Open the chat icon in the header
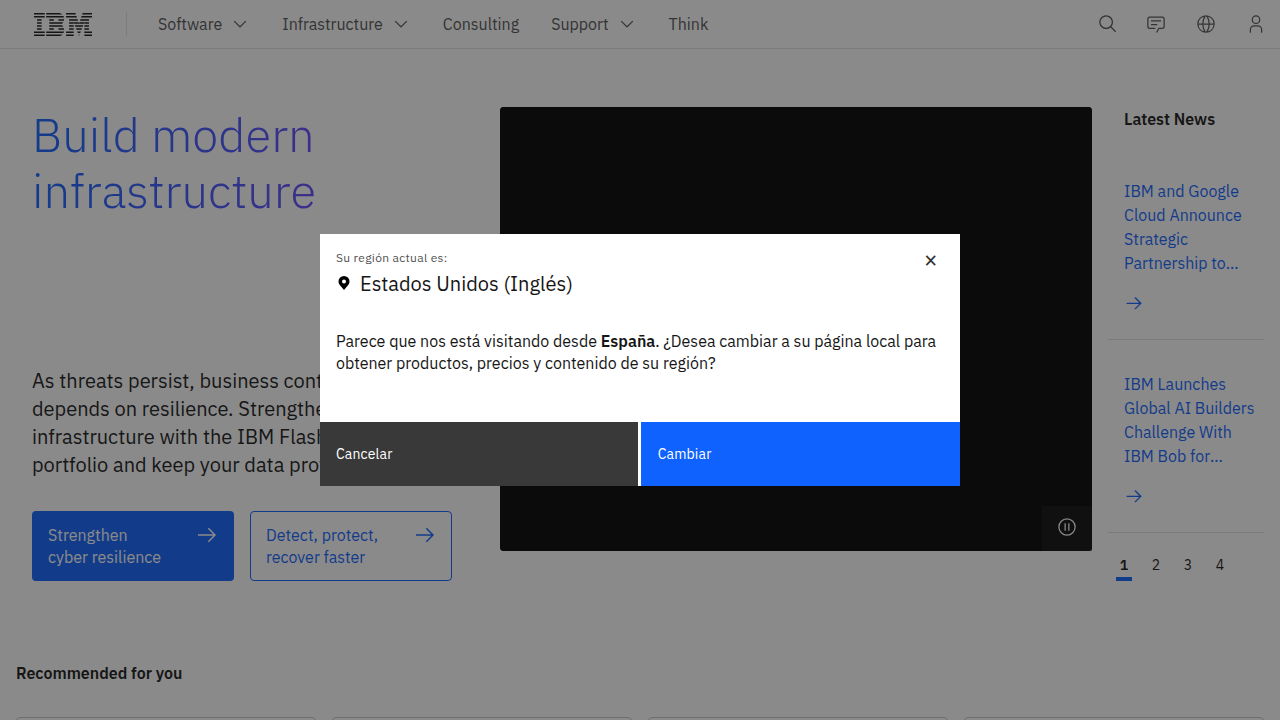 tap(1156, 24)
